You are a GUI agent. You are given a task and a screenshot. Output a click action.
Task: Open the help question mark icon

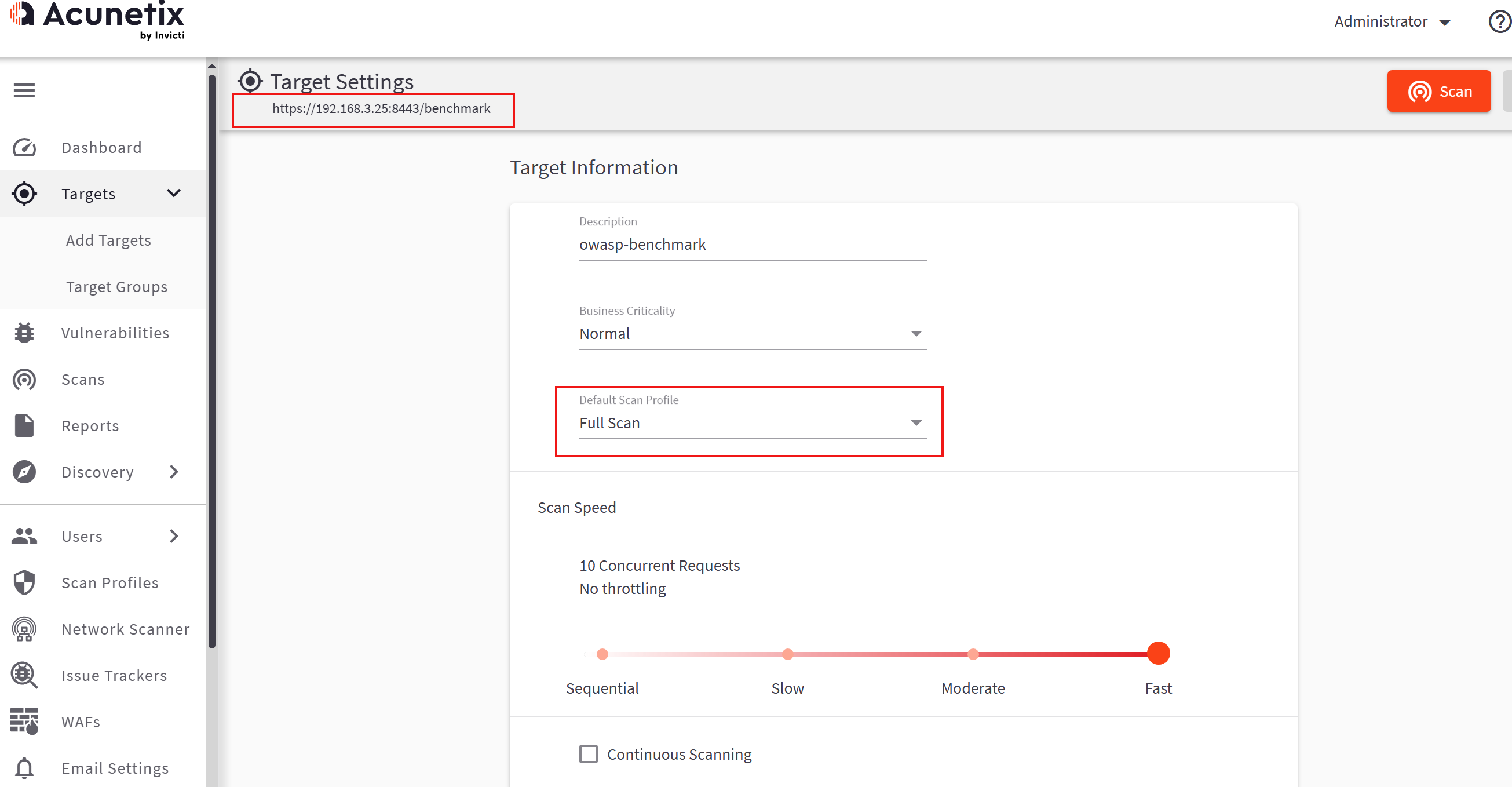coord(1499,21)
